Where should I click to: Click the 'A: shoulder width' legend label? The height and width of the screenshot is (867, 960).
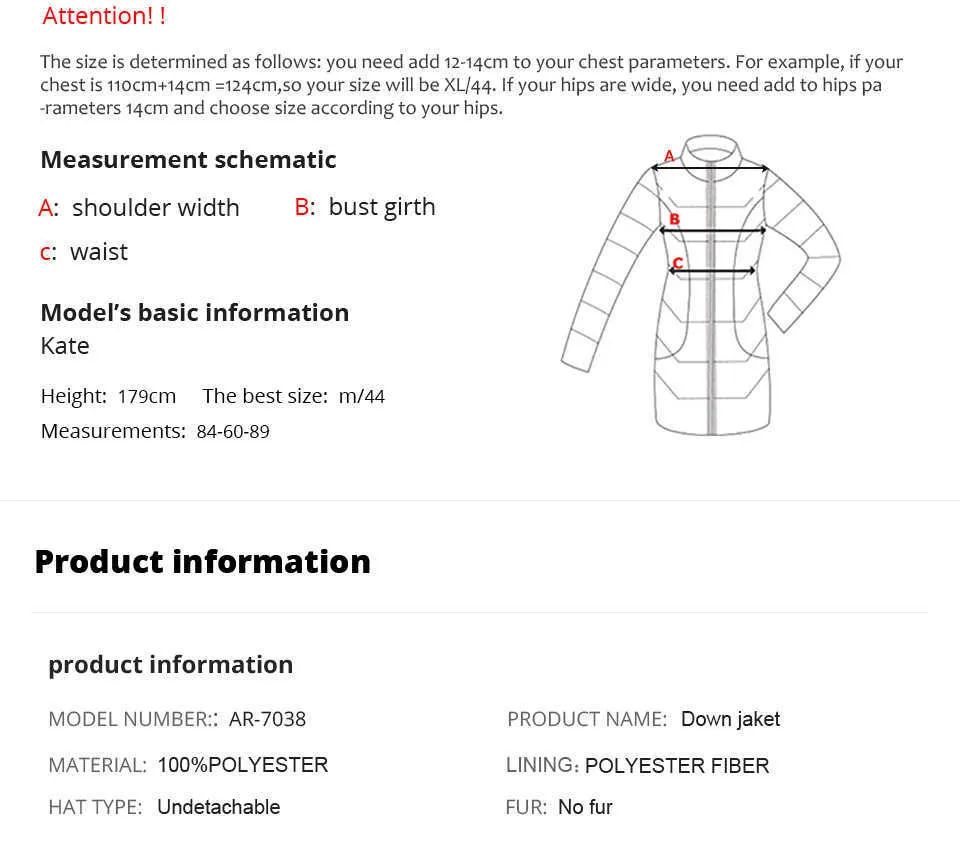click(139, 208)
